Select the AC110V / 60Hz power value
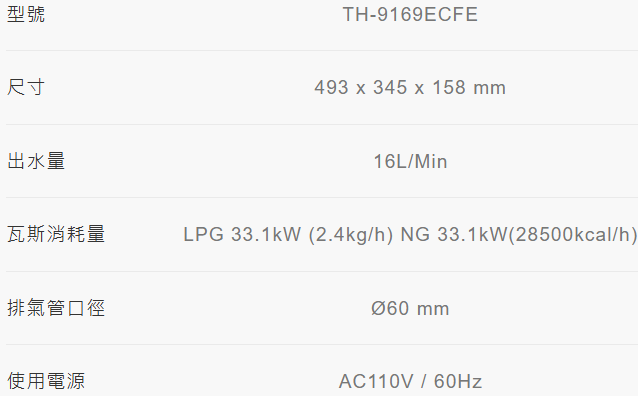This screenshot has height=396, width=638. (410, 382)
